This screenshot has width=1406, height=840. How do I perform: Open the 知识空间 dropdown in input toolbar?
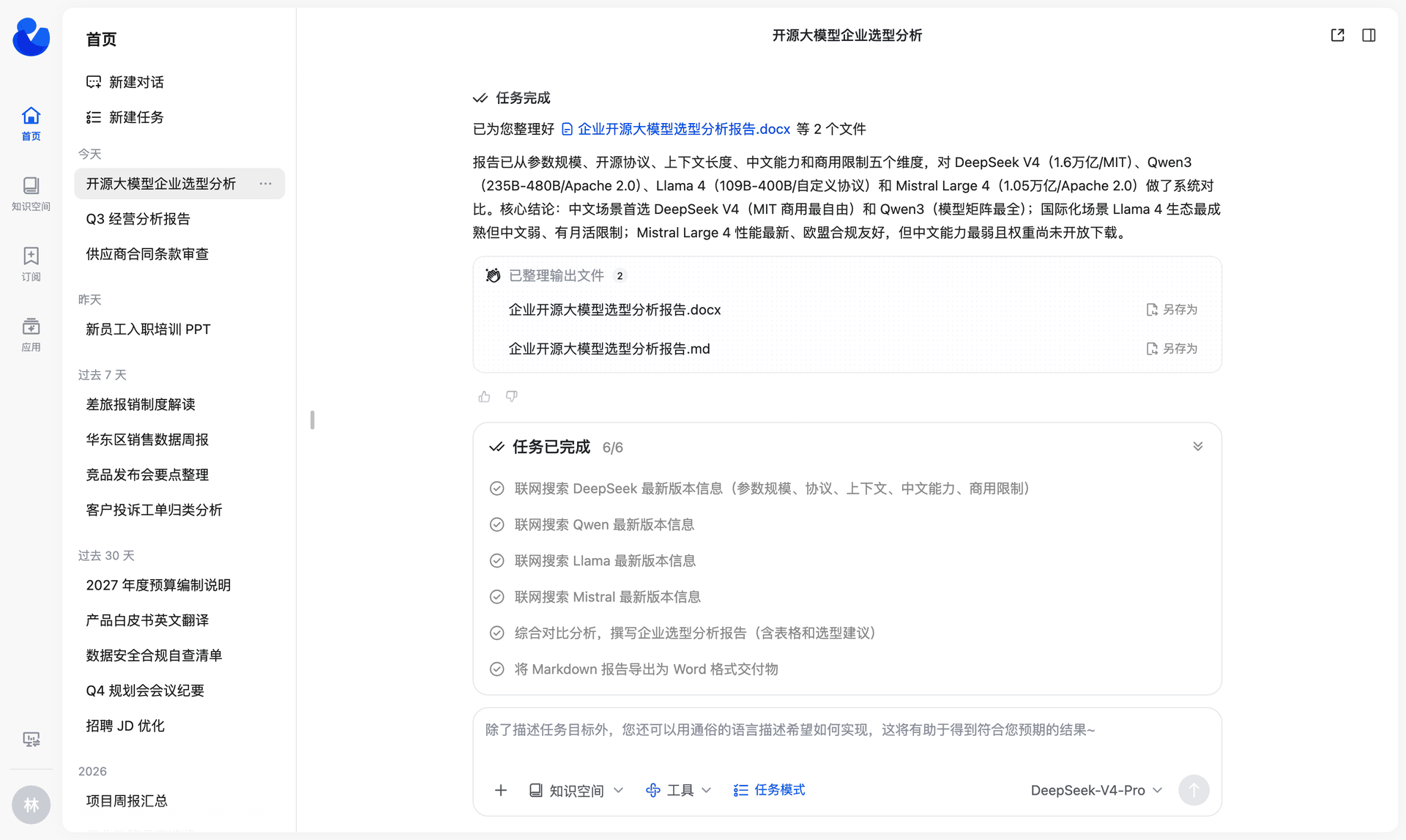[576, 790]
